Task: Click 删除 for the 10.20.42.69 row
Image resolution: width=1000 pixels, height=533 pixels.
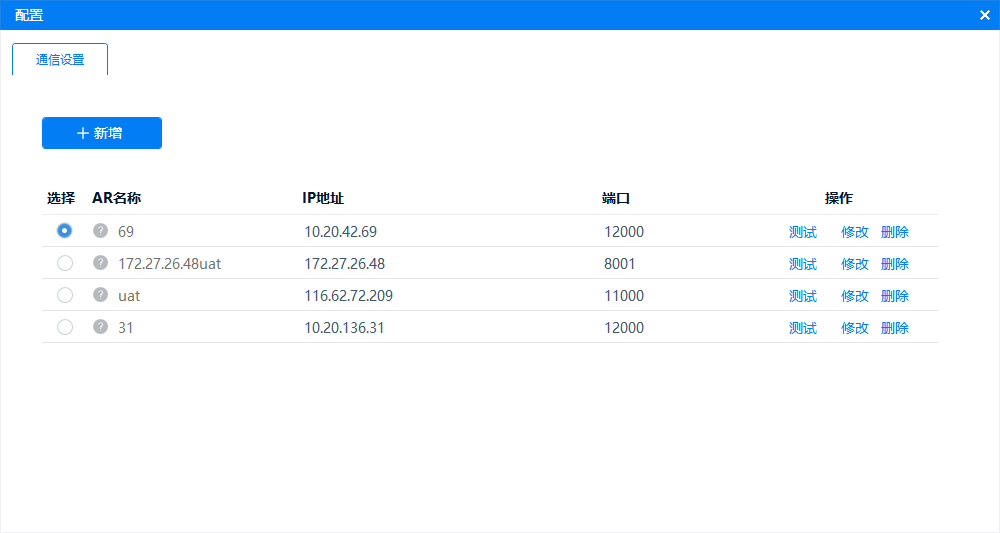Action: [x=894, y=232]
